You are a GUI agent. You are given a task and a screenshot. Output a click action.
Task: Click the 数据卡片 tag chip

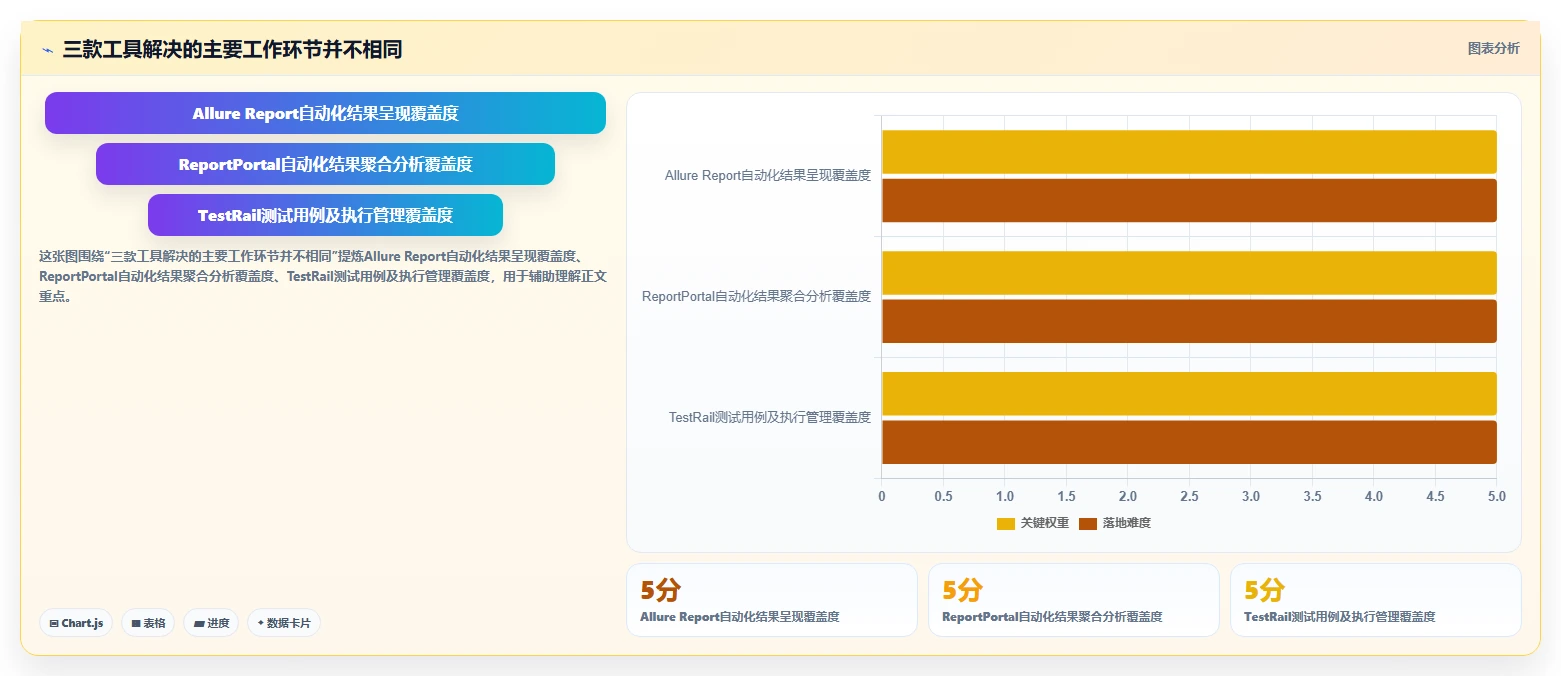284,623
